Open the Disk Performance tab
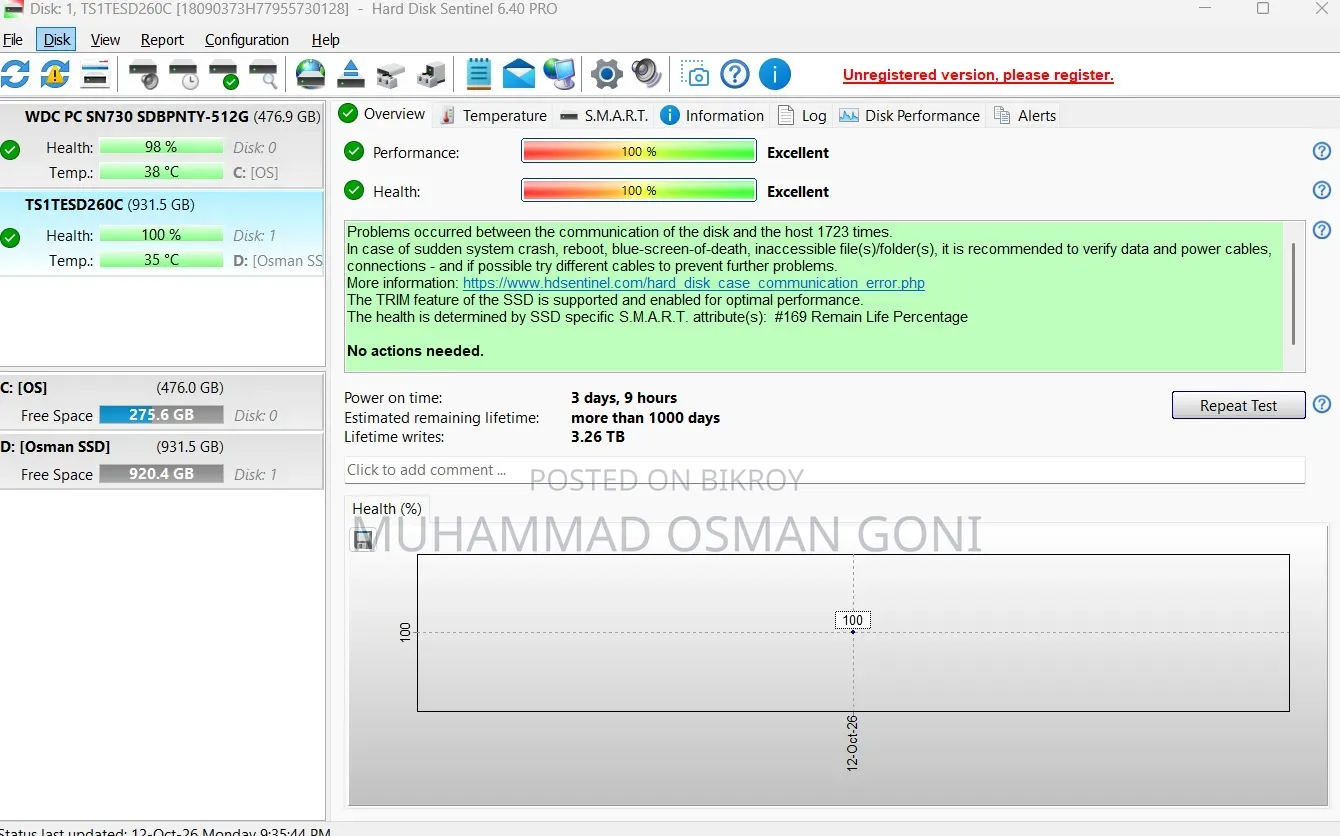Screen dimensions: 1340x836 [909, 115]
